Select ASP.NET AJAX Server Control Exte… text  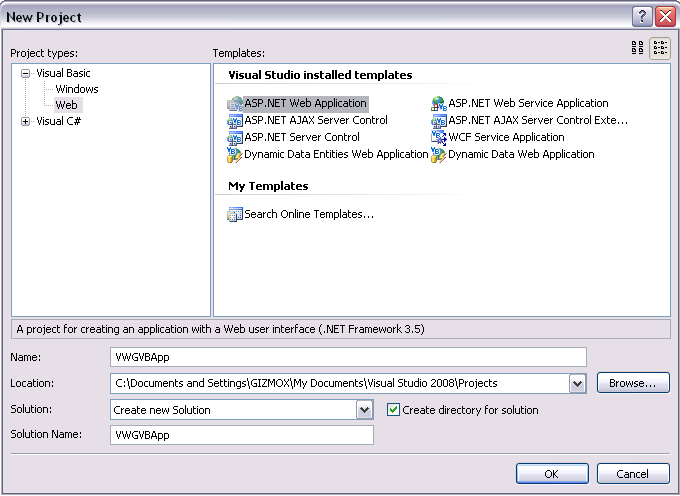pyautogui.click(x=538, y=121)
